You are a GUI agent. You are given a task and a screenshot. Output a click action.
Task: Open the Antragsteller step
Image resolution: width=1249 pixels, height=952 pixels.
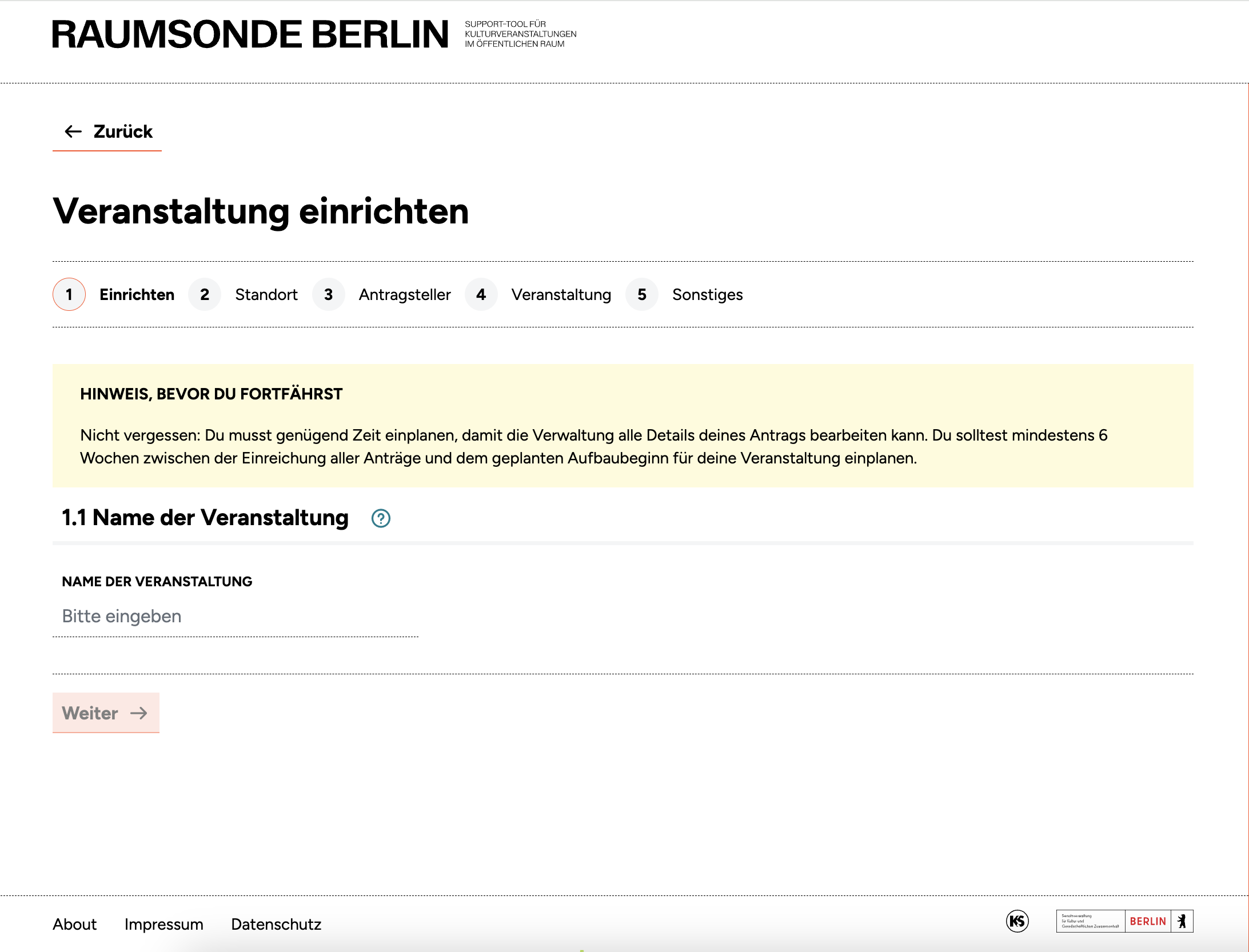[404, 294]
